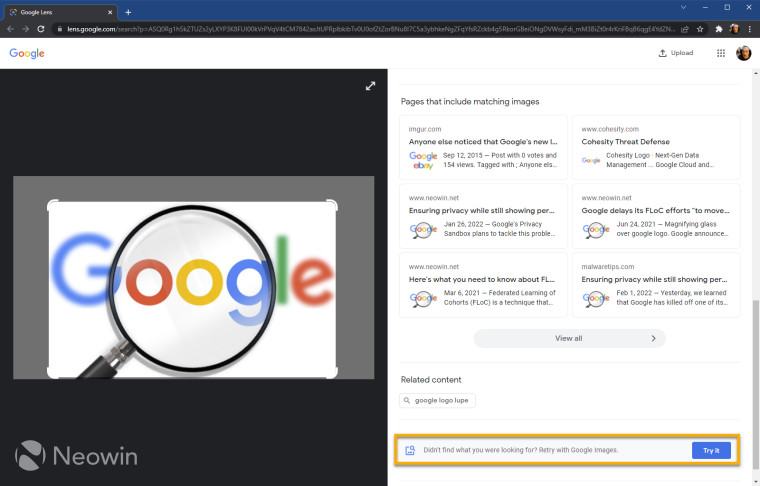
Task: View site information lock icon
Action: [60, 29]
